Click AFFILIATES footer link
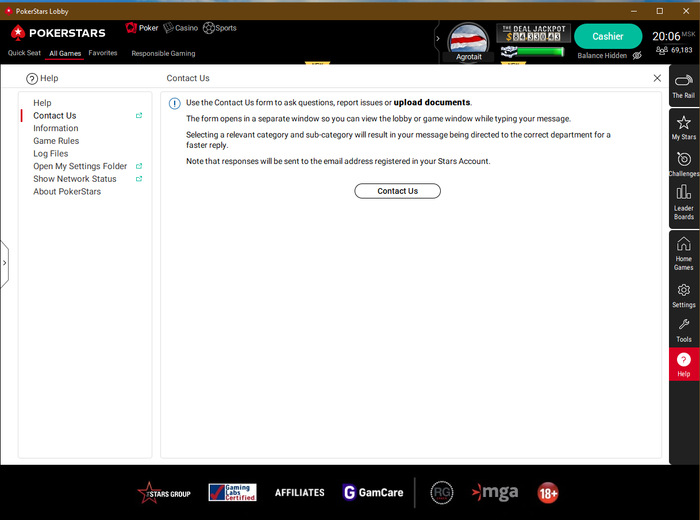700x520 pixels. point(300,493)
